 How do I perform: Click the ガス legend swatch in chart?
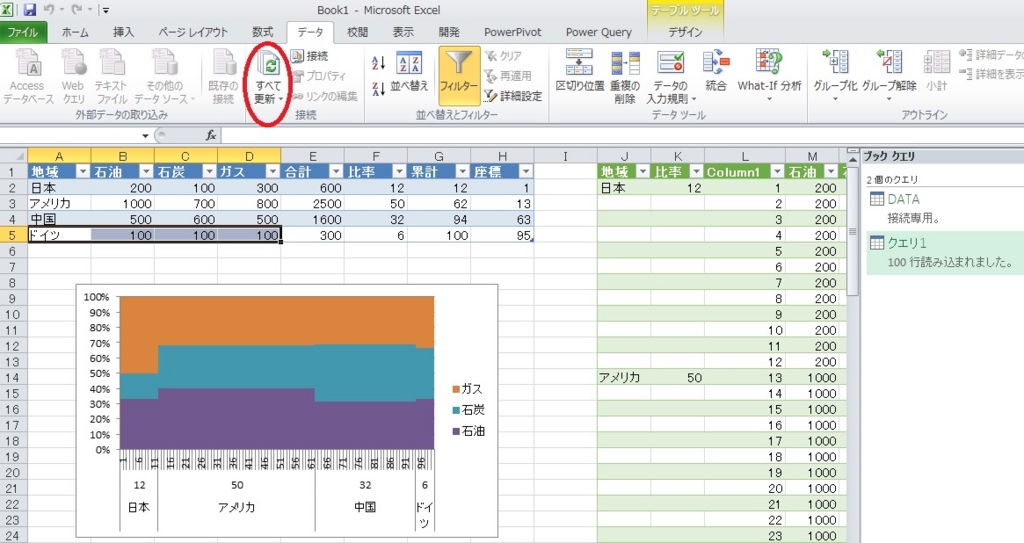pyautogui.click(x=456, y=389)
